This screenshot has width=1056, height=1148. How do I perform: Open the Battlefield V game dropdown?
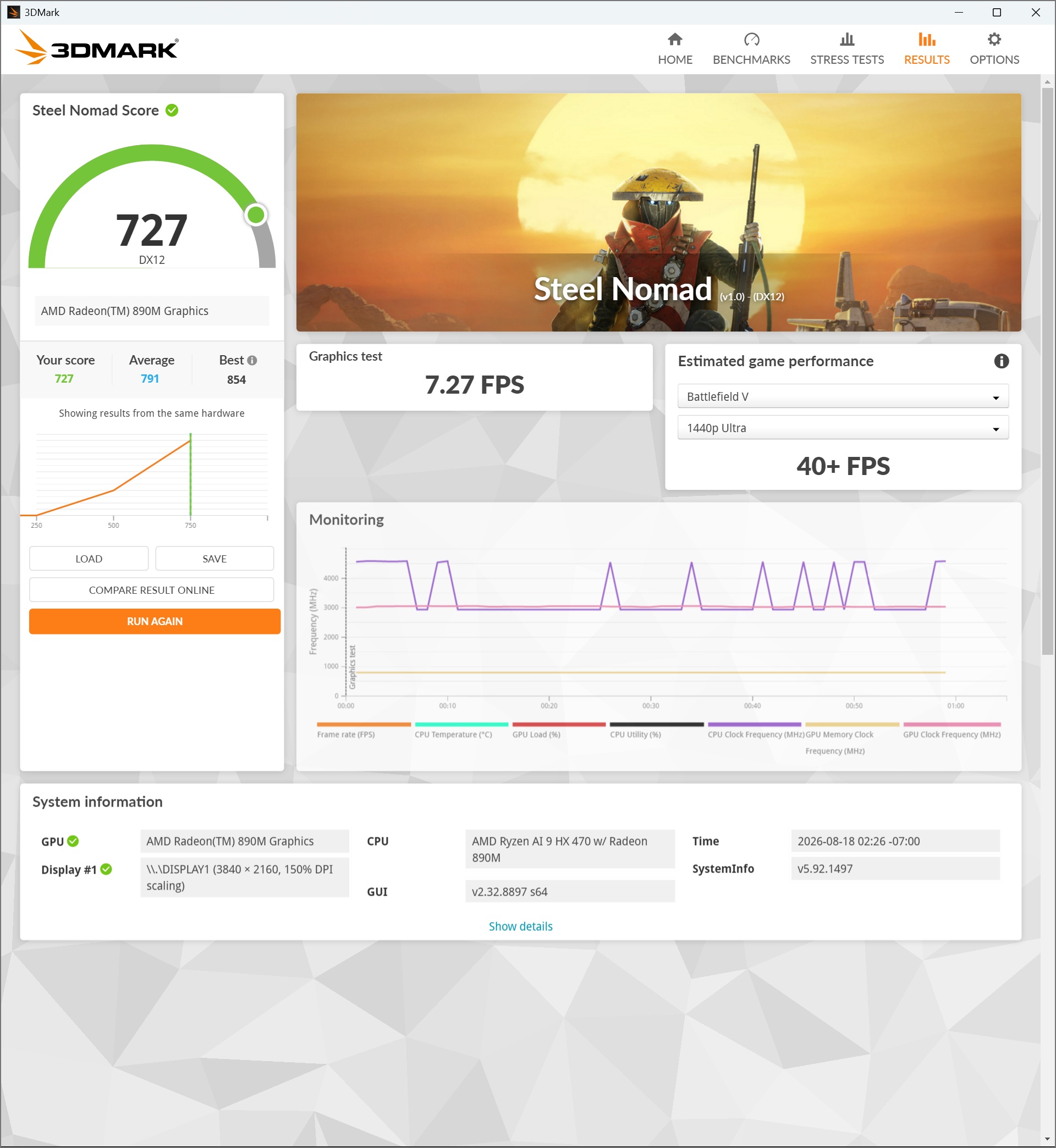[x=843, y=396]
